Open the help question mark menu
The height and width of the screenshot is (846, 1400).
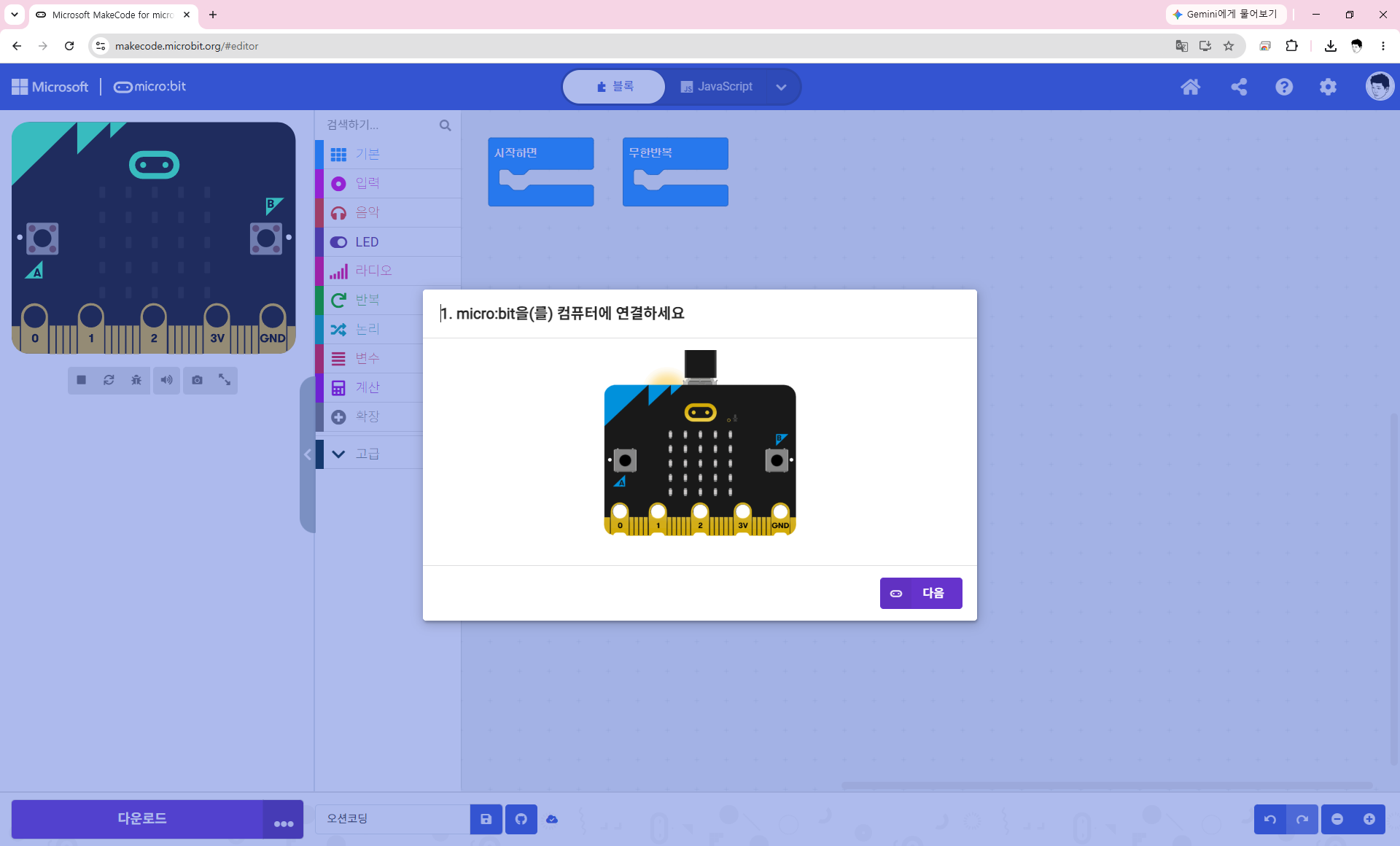1284,87
